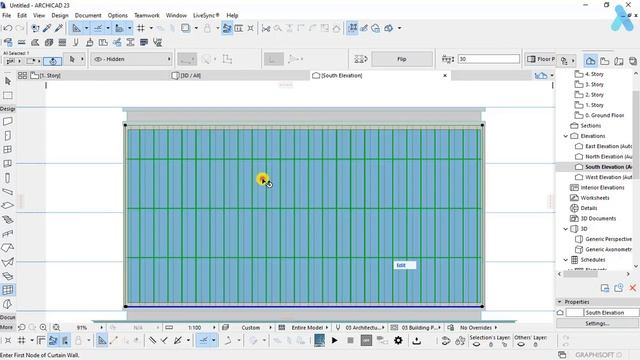Select the Roof tool in the toolbox
This screenshot has height=360, width=640.
(x=8, y=248)
